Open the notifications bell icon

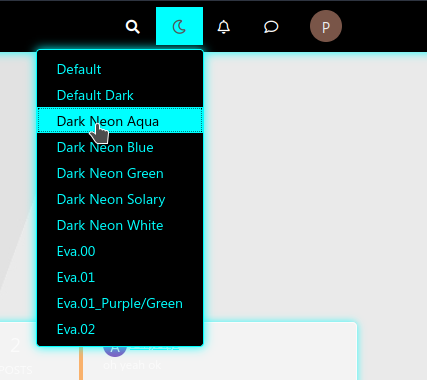pyautogui.click(x=224, y=27)
